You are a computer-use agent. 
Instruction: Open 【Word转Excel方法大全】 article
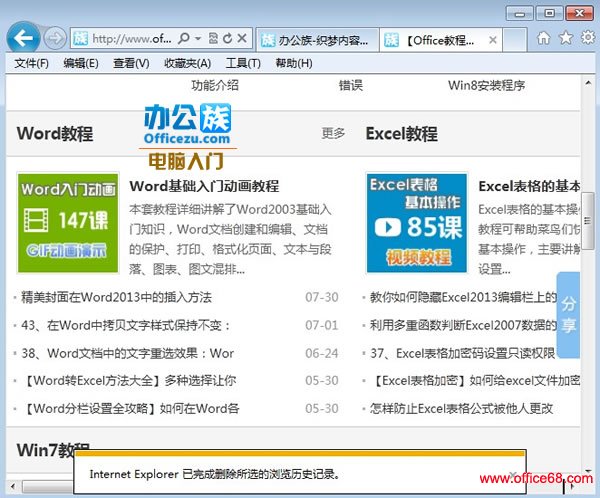point(129,381)
